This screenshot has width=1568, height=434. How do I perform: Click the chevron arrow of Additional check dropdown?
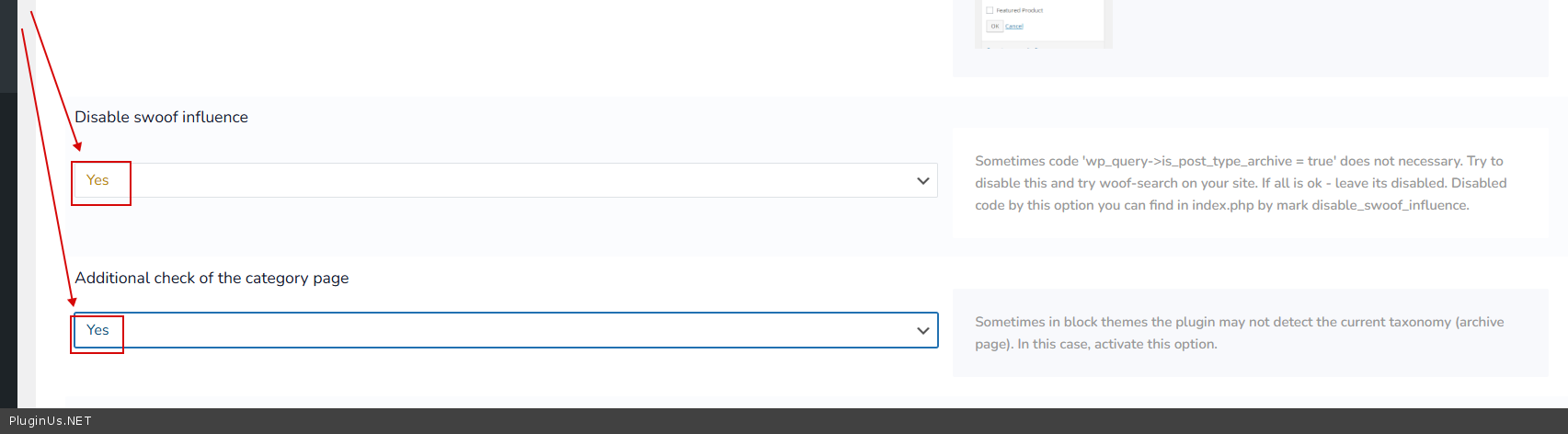coord(922,331)
